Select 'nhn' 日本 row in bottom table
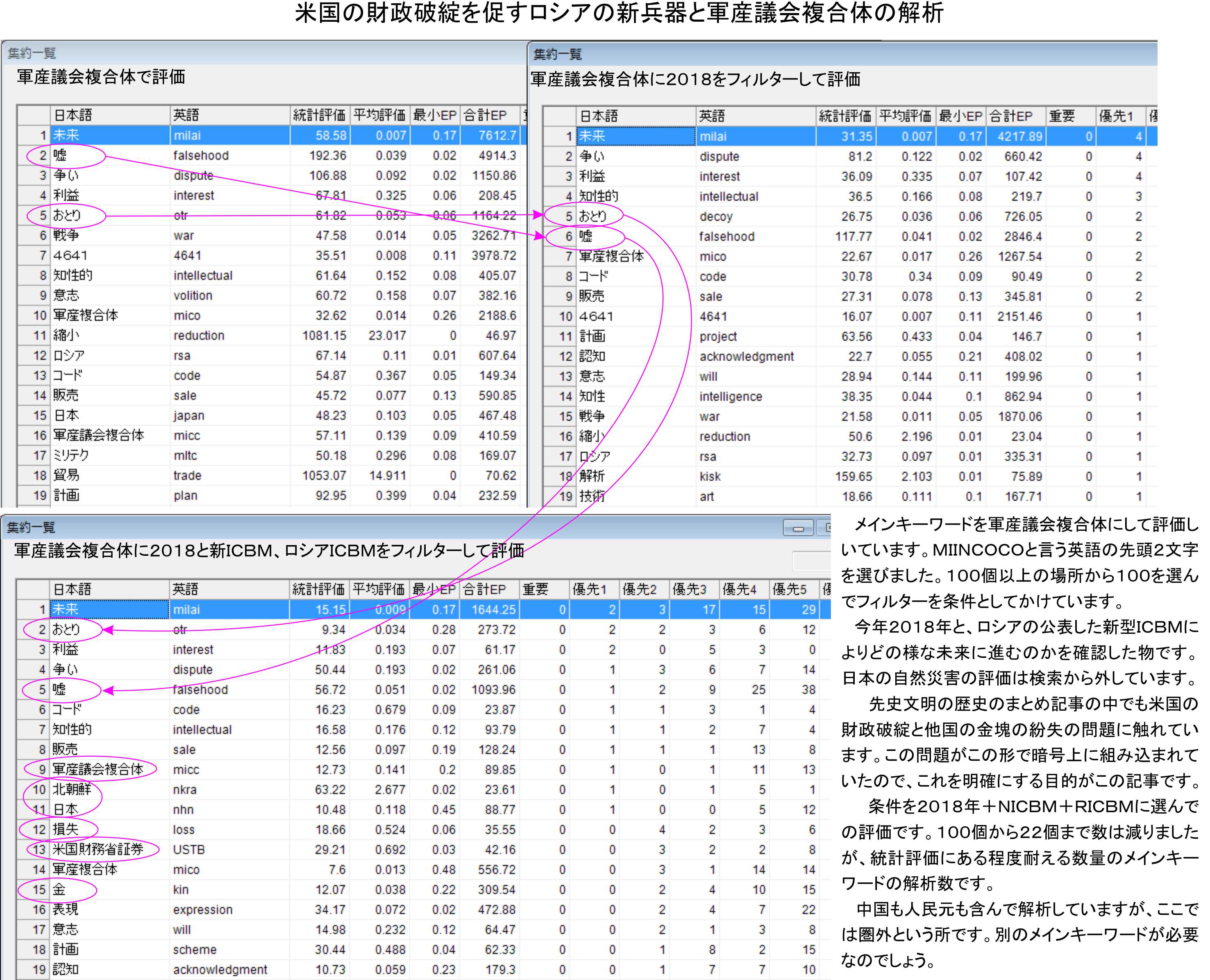 pos(423,810)
